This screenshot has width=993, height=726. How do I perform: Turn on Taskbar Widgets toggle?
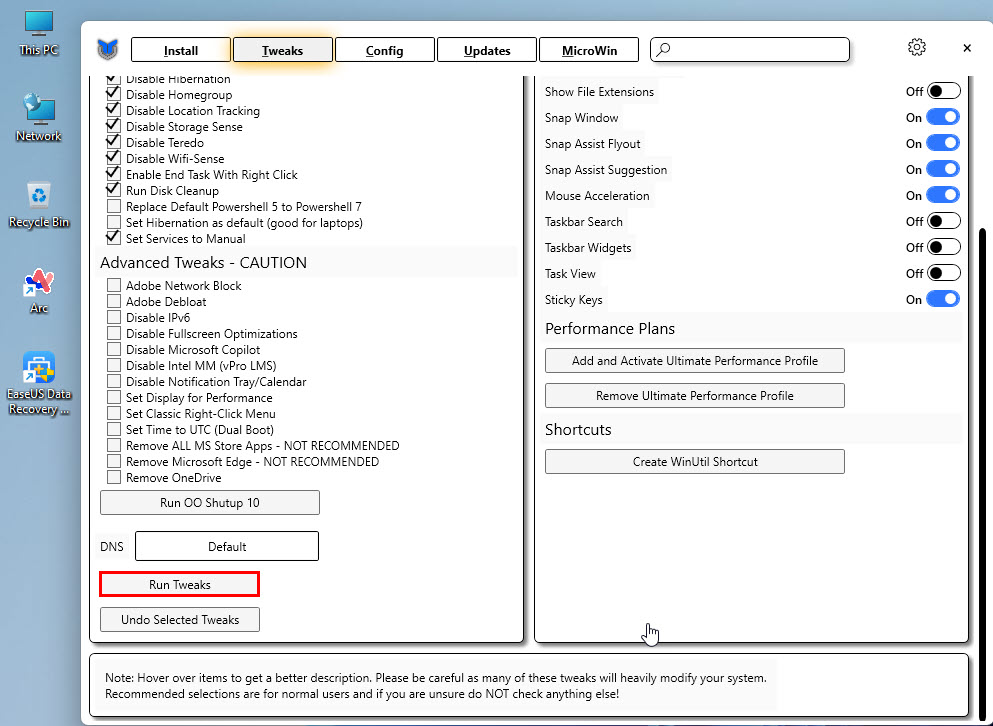pyautogui.click(x=944, y=247)
